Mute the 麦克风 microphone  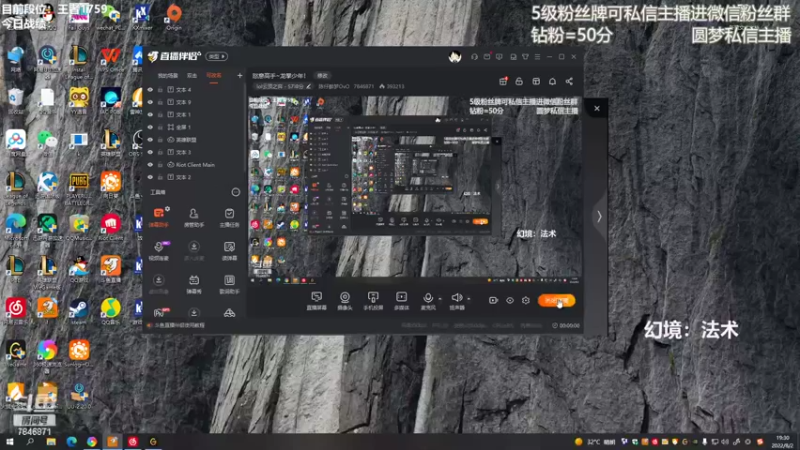tap(428, 301)
